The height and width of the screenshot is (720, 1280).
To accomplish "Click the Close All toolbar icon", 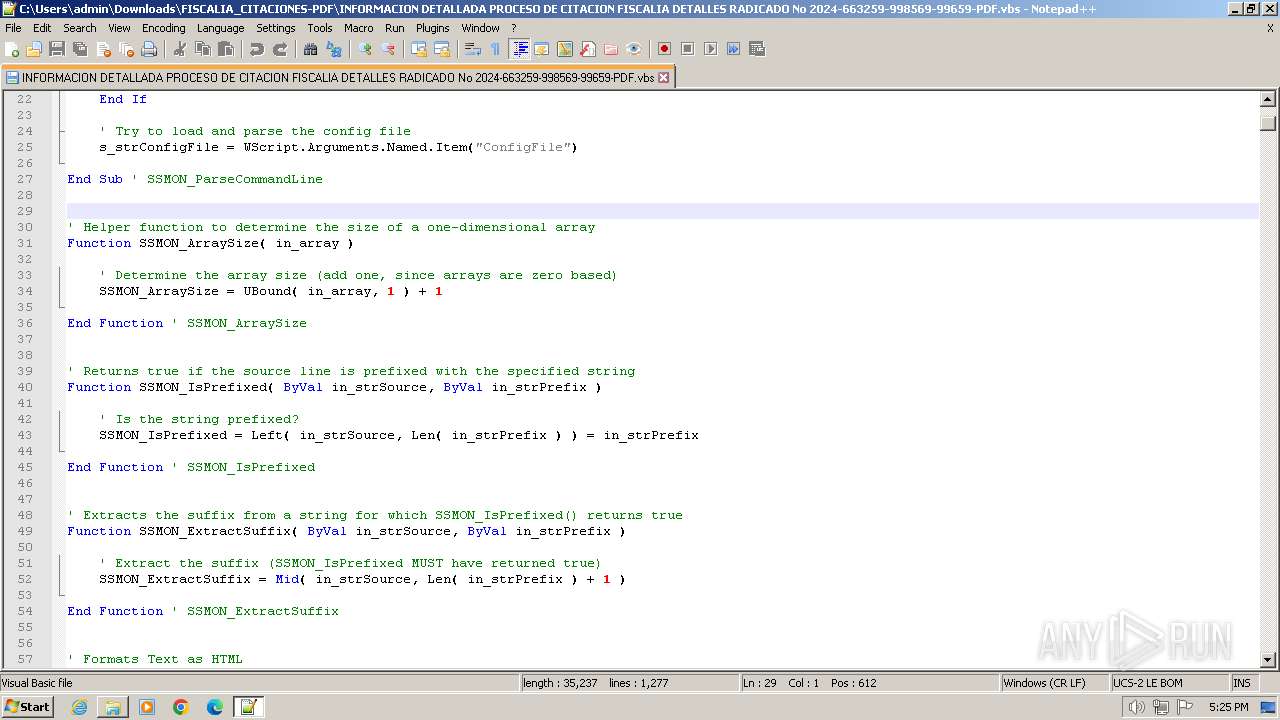I will point(126,49).
